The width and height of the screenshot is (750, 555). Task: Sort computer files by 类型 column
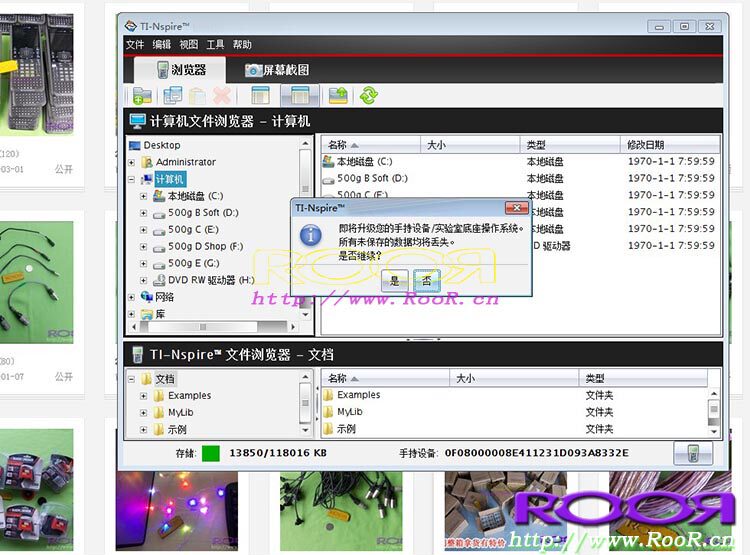coord(570,144)
